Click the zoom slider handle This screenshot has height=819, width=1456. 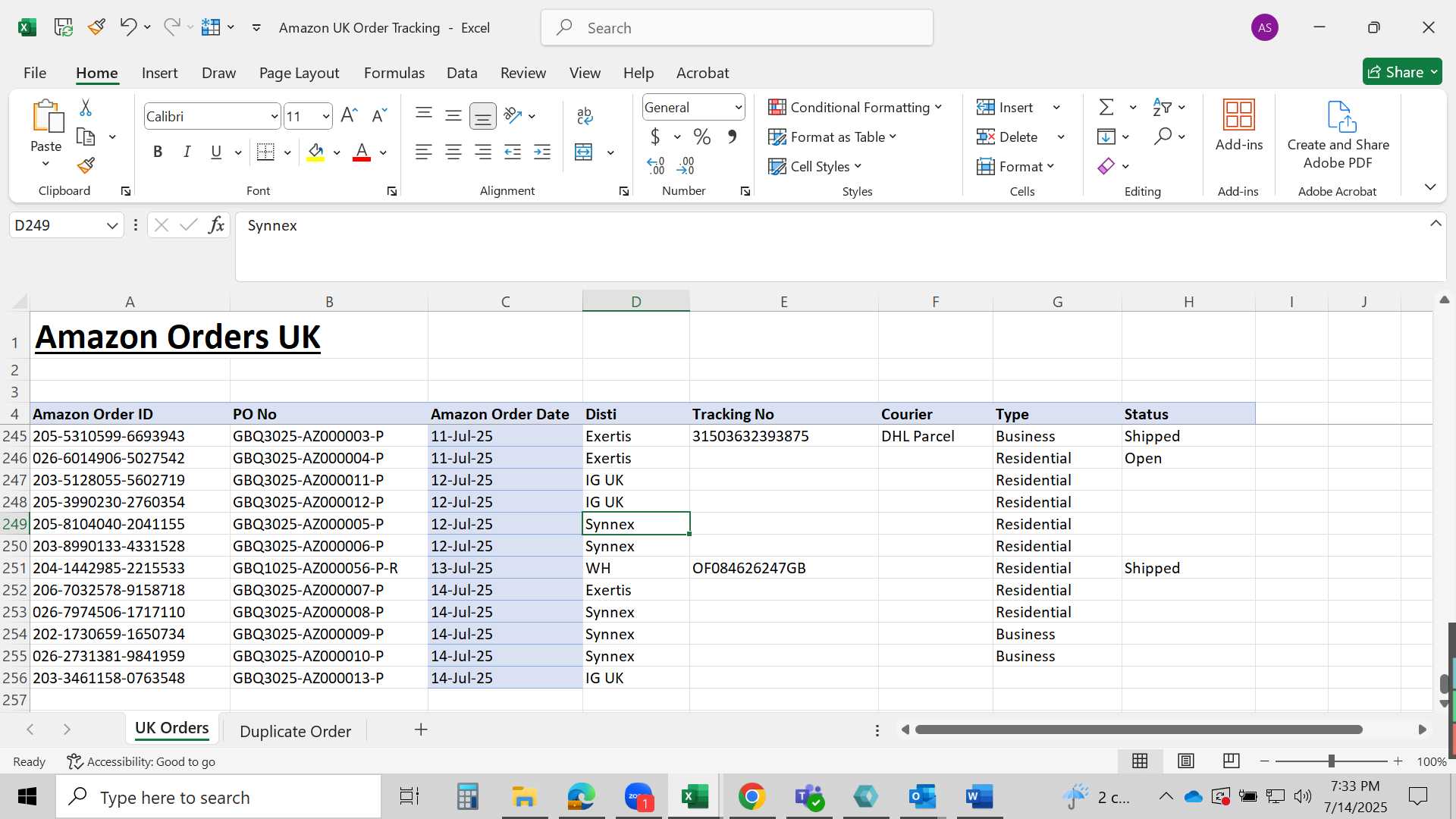1331,761
